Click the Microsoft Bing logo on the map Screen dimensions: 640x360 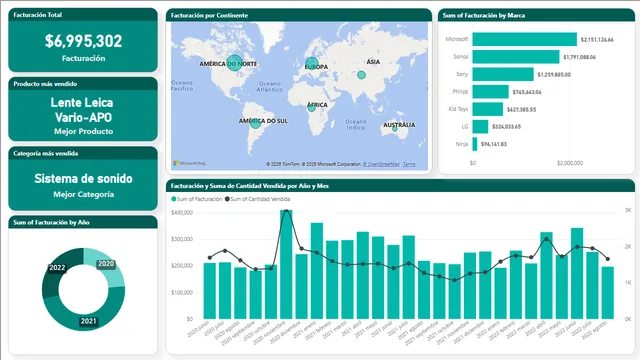pos(189,163)
